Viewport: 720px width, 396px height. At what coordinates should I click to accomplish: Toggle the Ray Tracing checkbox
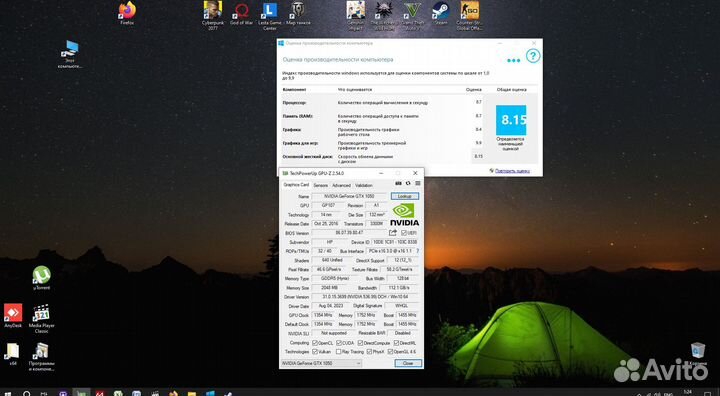coord(339,351)
